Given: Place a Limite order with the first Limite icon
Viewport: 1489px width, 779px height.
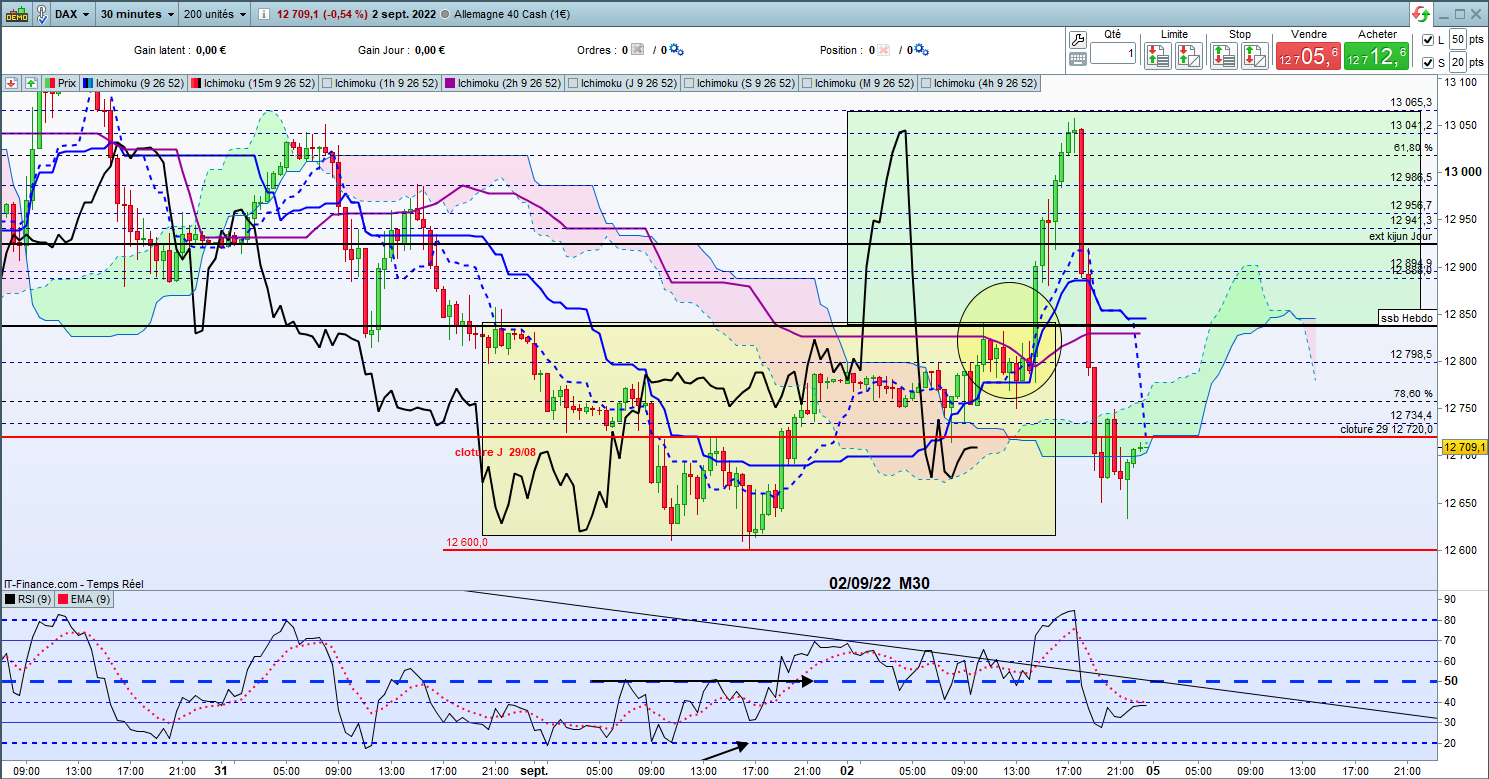Looking at the screenshot, I should [x=1159, y=56].
